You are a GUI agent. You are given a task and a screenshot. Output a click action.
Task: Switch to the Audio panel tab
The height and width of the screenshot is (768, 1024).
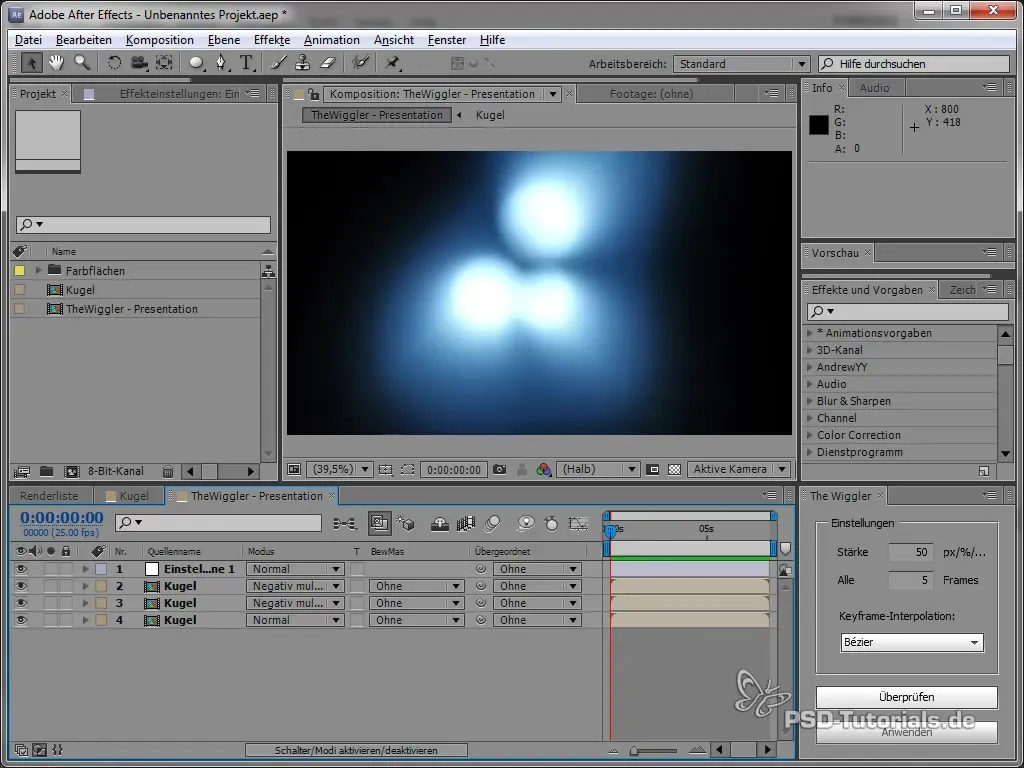[874, 88]
